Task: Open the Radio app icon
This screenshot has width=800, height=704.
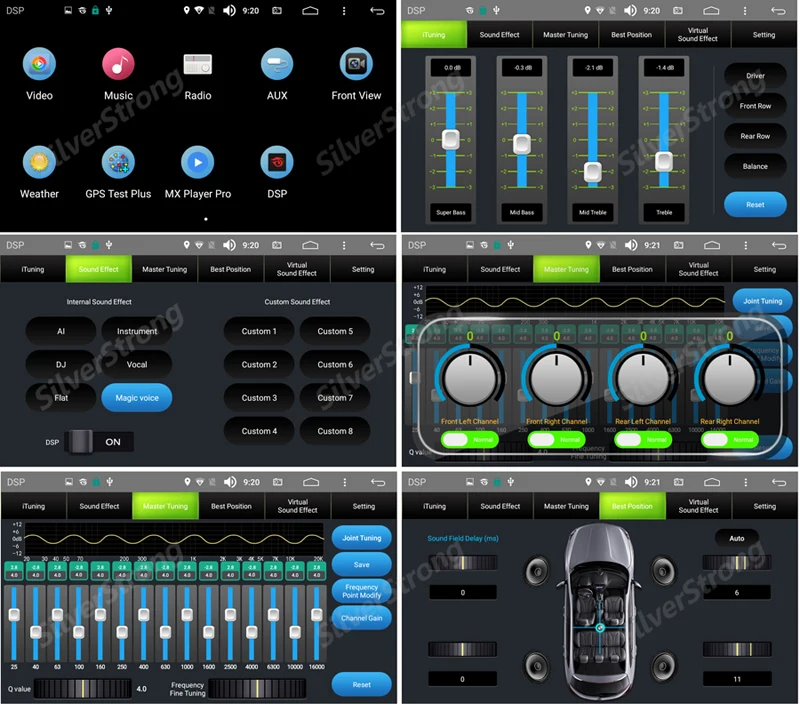Action: pyautogui.click(x=197, y=64)
